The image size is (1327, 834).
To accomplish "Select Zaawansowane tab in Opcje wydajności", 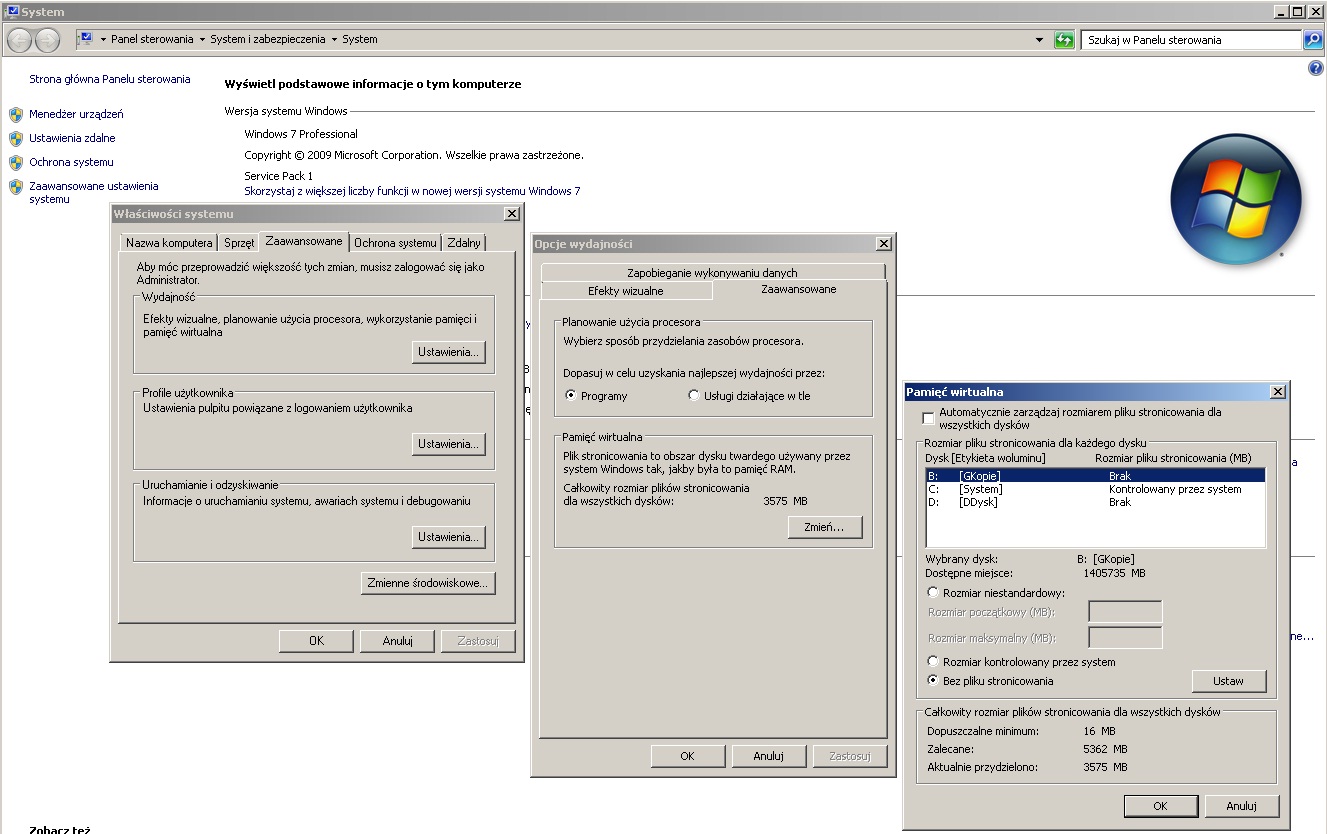I will pyautogui.click(x=799, y=289).
